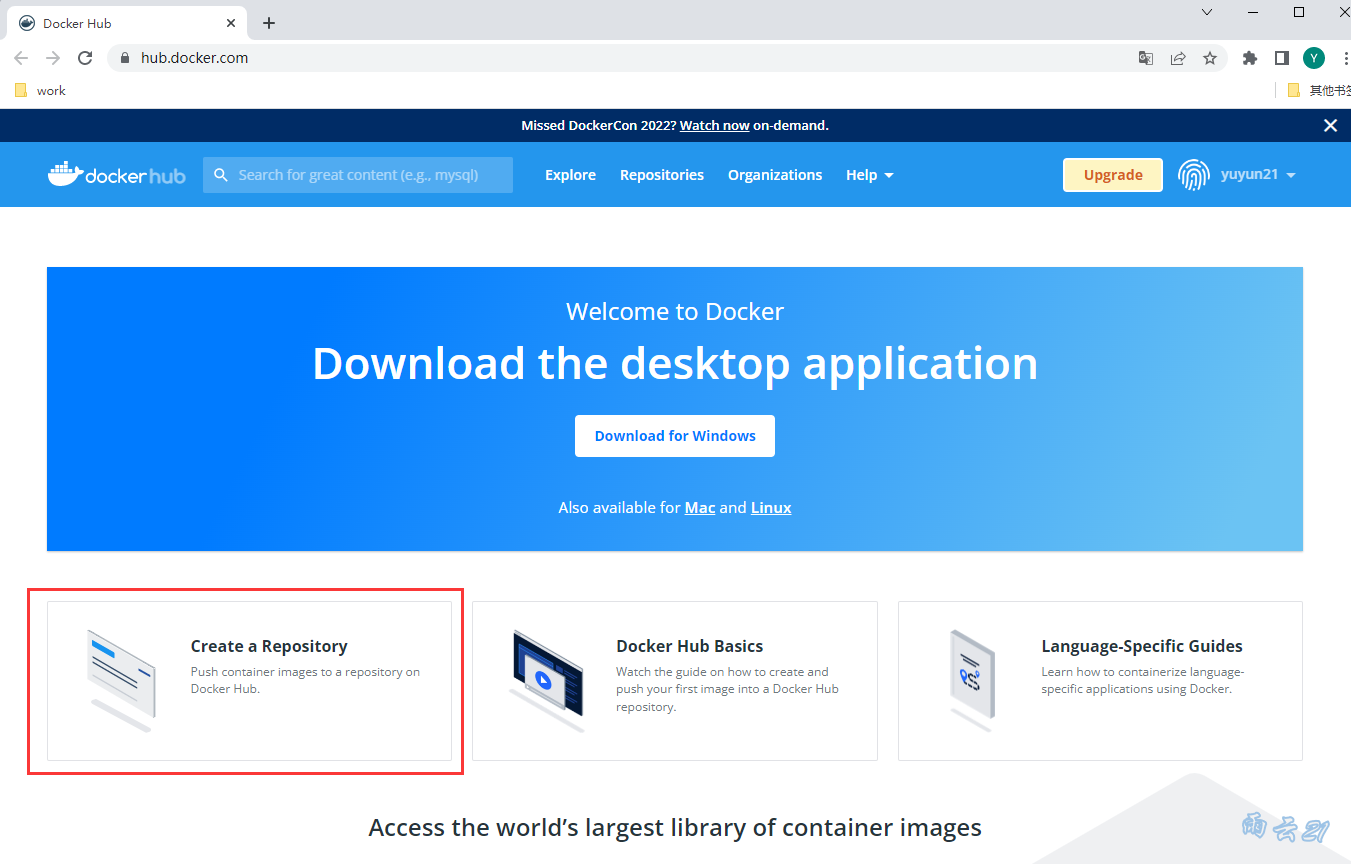Click the share page icon
The height and width of the screenshot is (864, 1351).
tap(1178, 58)
